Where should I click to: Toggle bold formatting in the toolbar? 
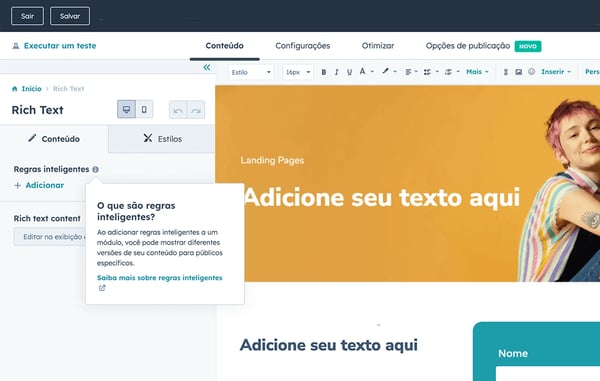(324, 72)
